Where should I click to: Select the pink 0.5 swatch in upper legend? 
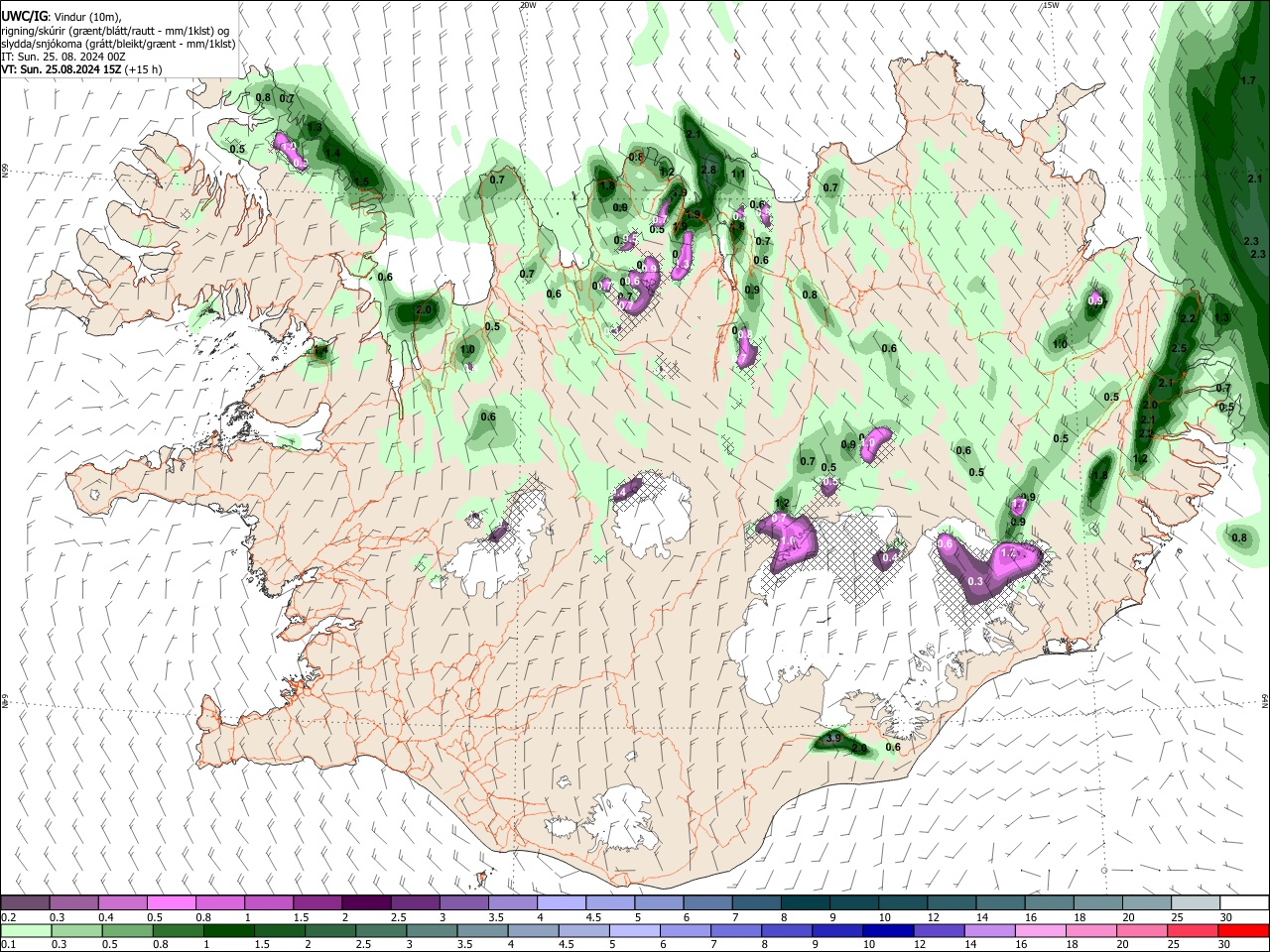point(171,902)
